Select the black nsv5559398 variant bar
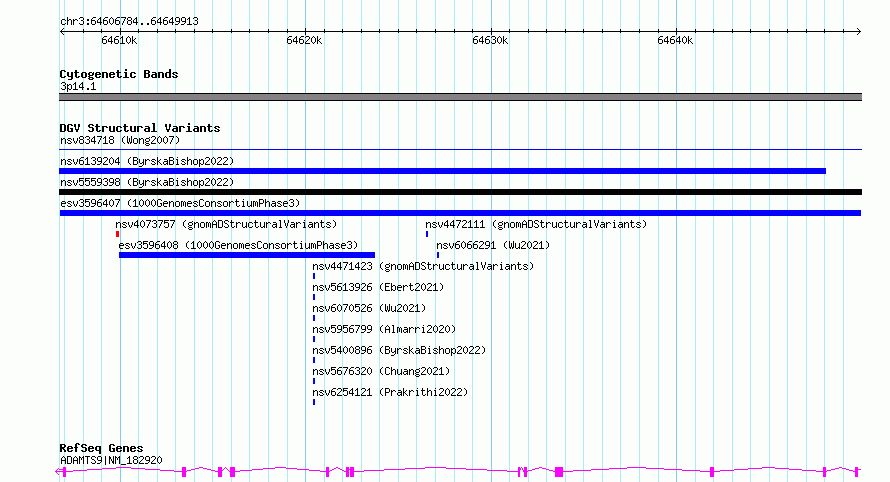The width and height of the screenshot is (890, 482). click(x=460, y=192)
